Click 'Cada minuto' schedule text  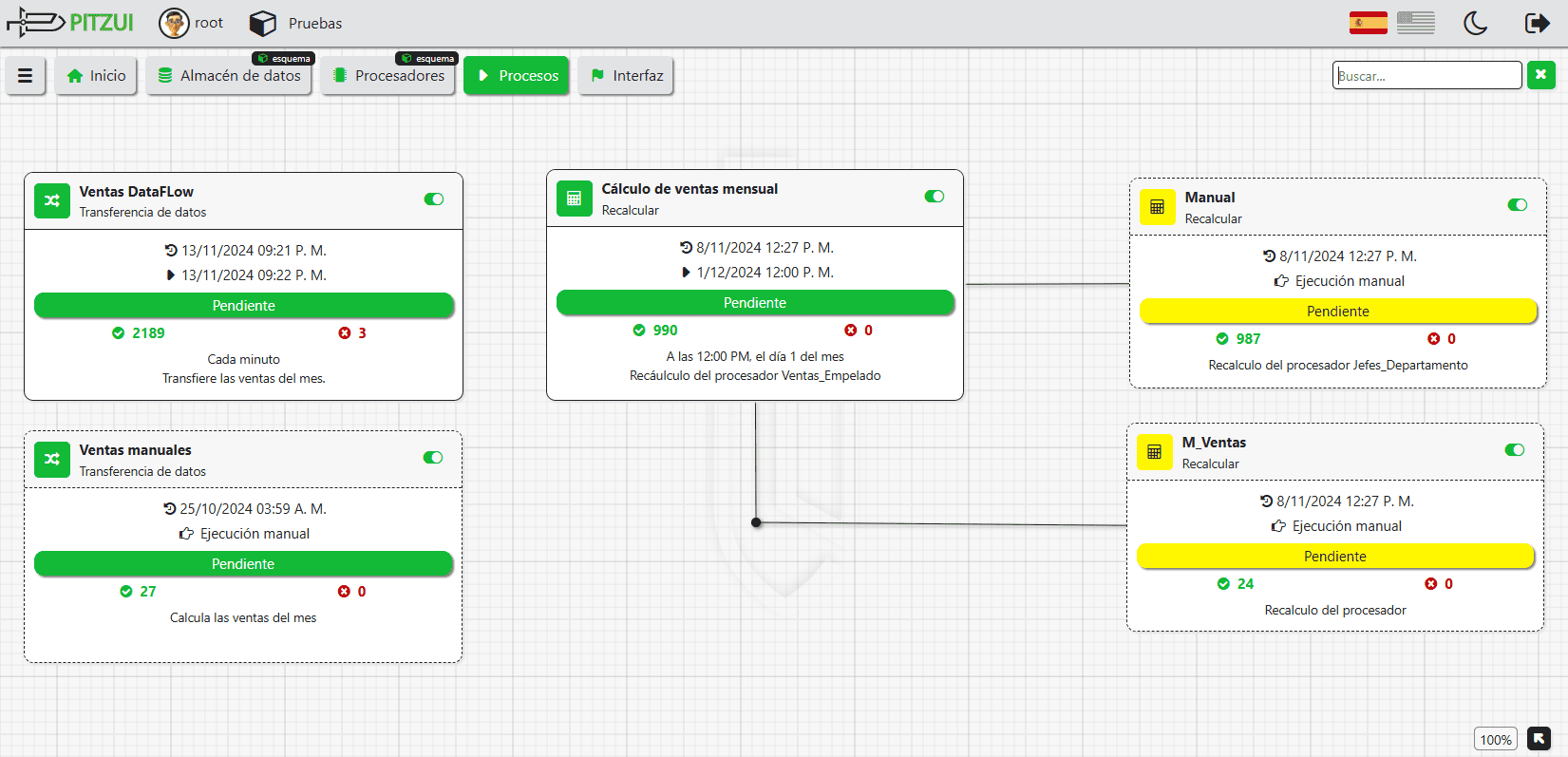pyautogui.click(x=244, y=359)
